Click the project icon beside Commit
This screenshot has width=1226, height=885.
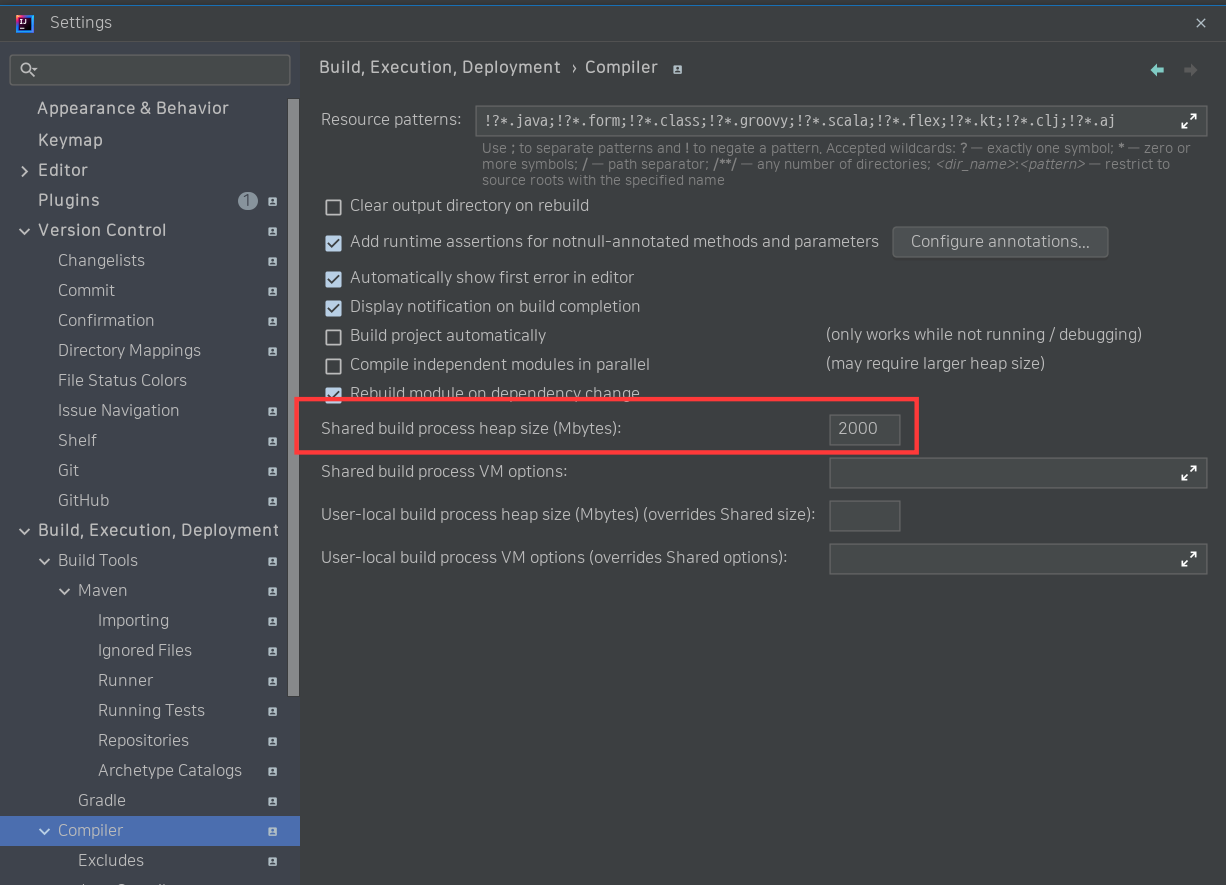(273, 291)
